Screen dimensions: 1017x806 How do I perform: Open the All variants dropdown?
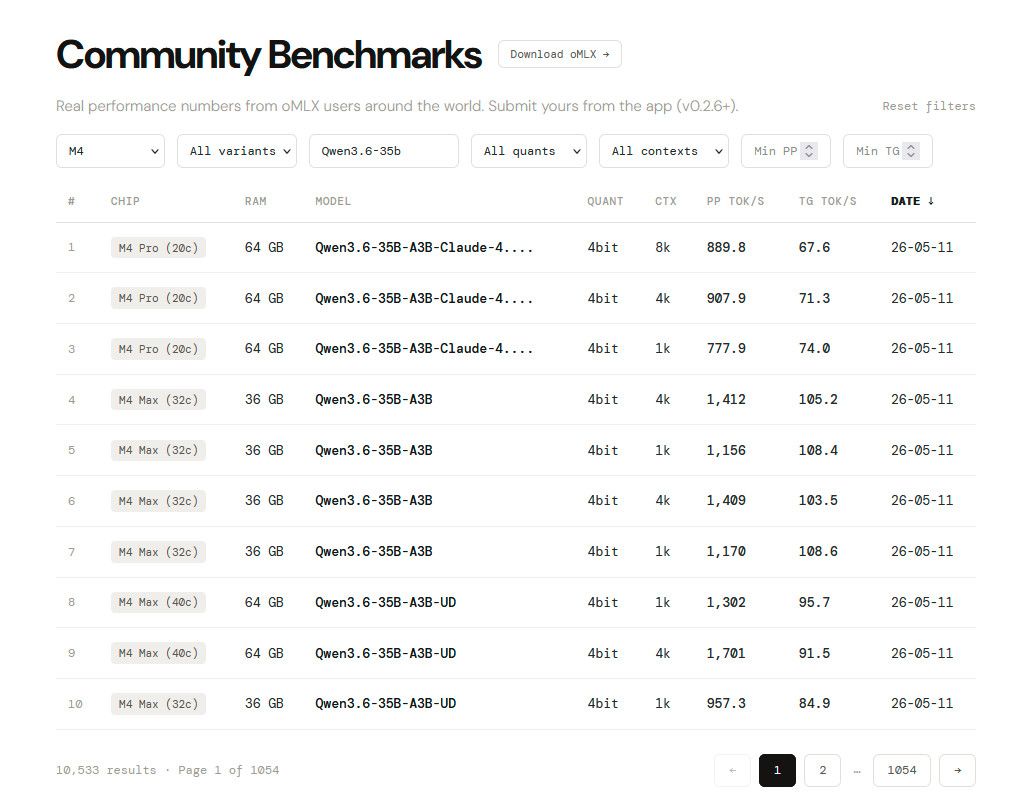tap(237, 151)
